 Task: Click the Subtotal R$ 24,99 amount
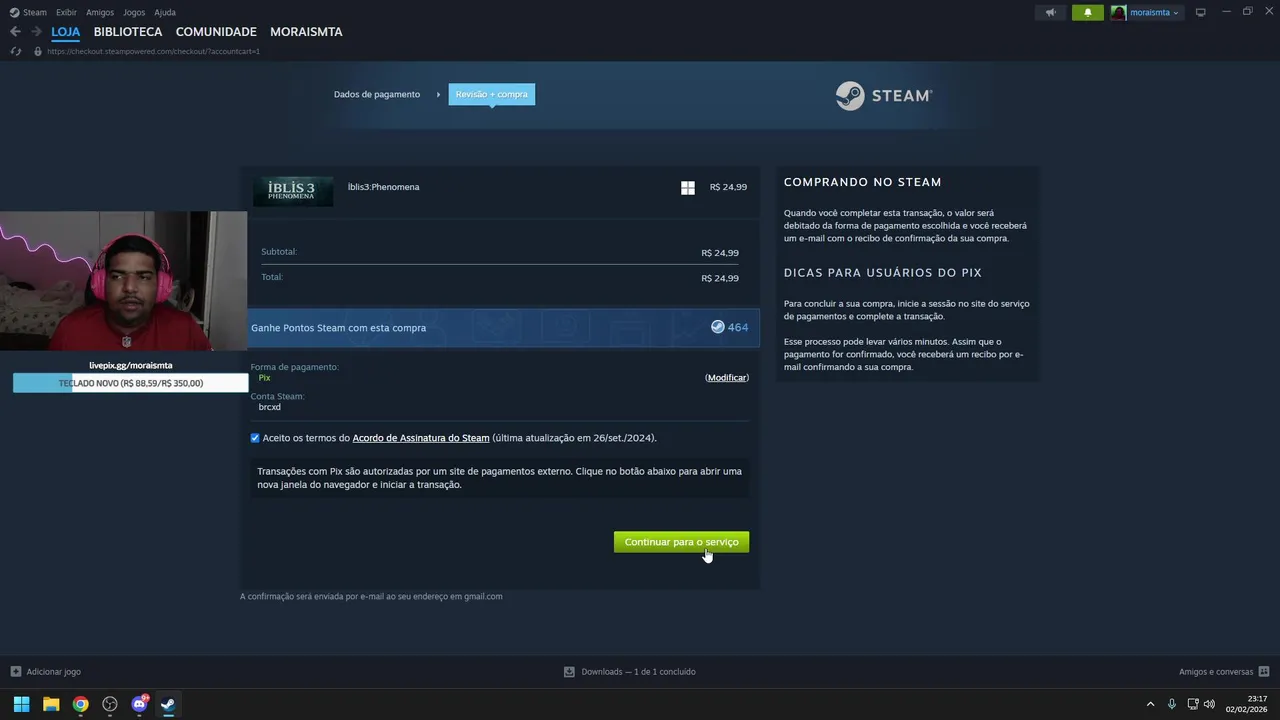point(720,253)
